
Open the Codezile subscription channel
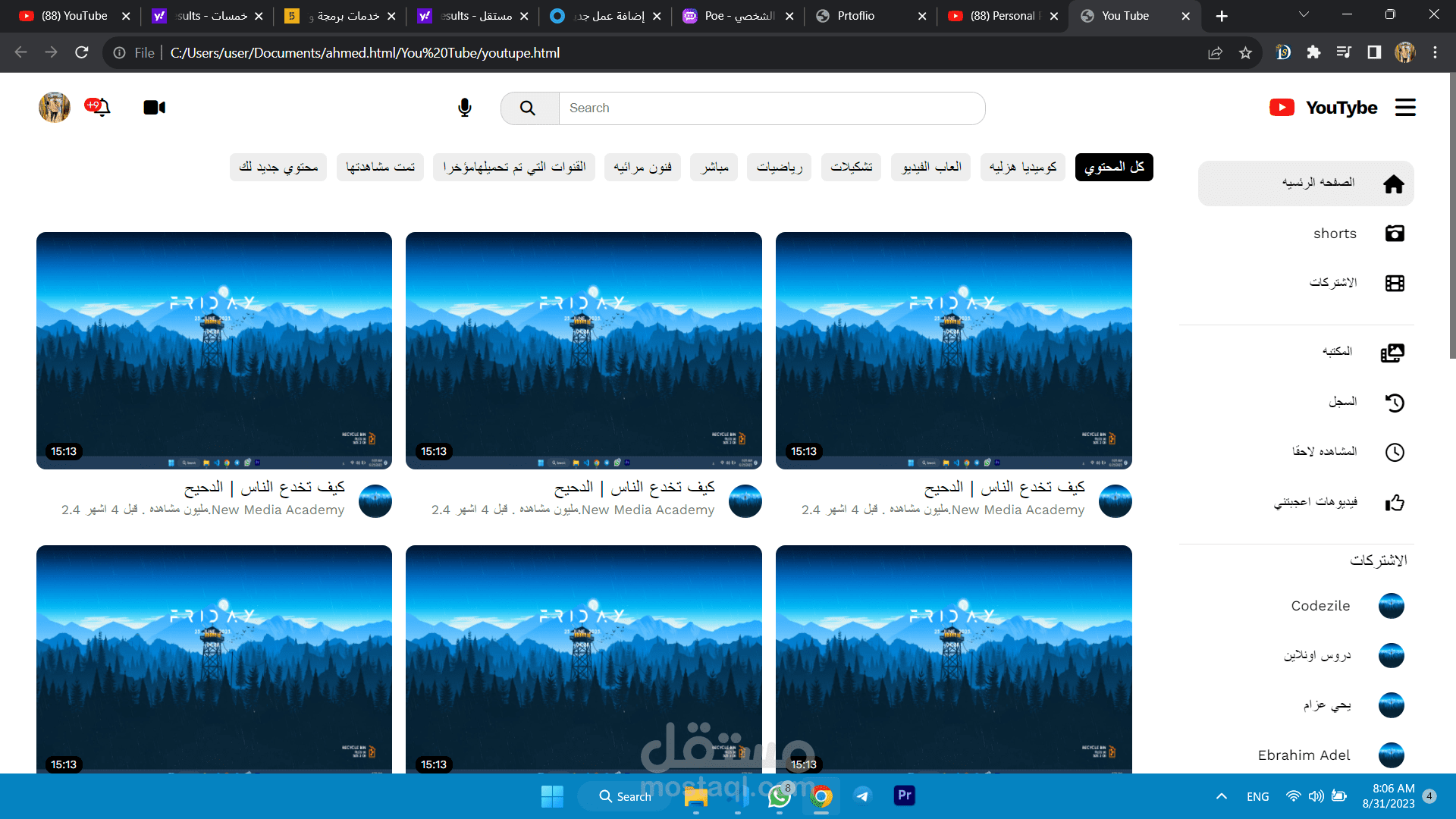(x=1319, y=606)
